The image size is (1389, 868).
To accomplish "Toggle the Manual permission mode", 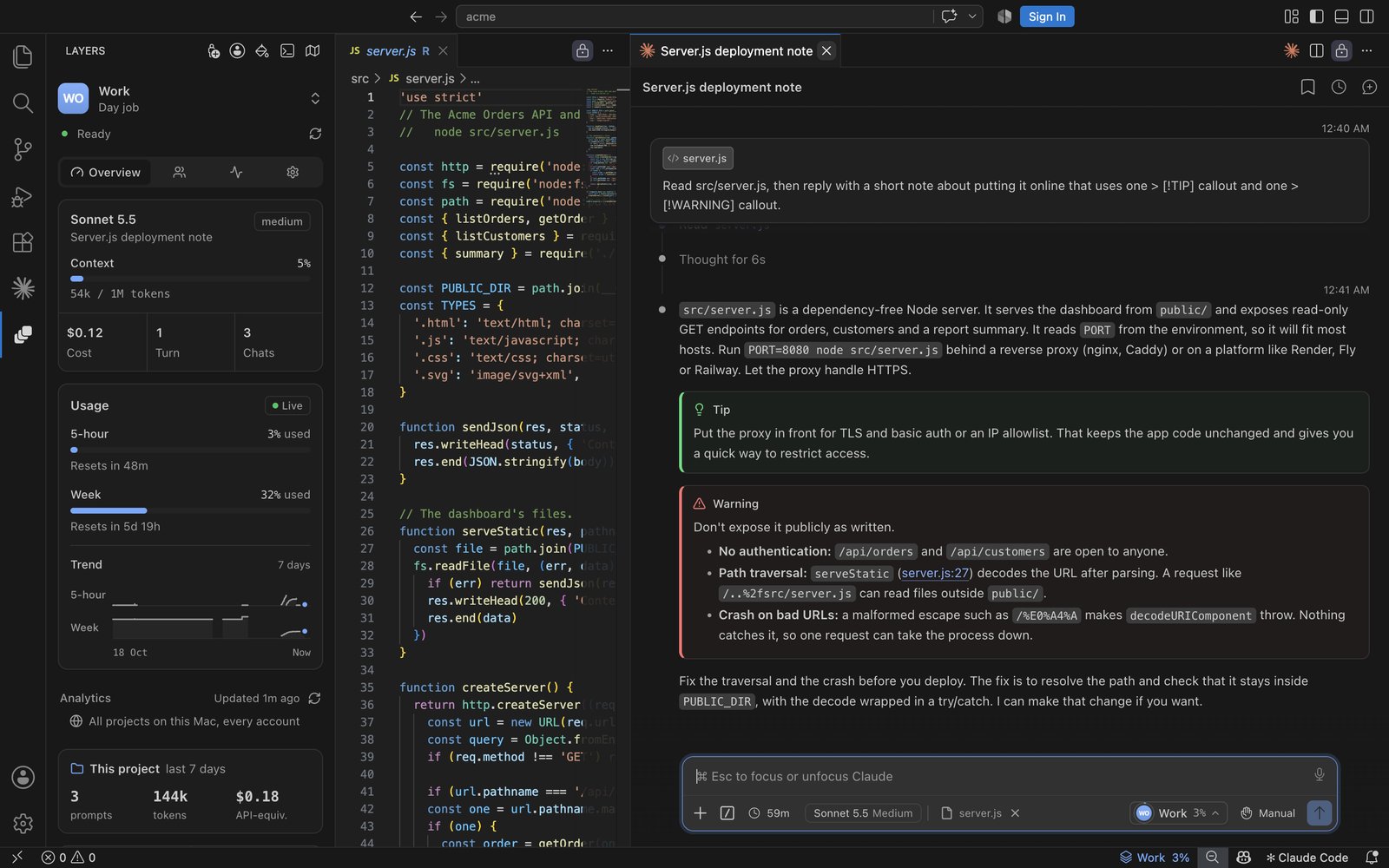I will [x=1267, y=813].
